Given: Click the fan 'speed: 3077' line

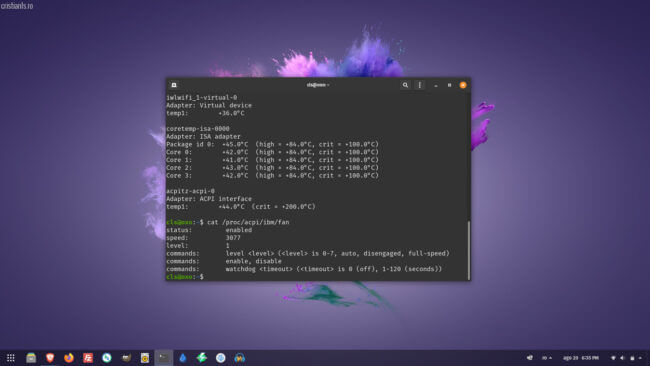Looking at the screenshot, I should tap(203, 238).
